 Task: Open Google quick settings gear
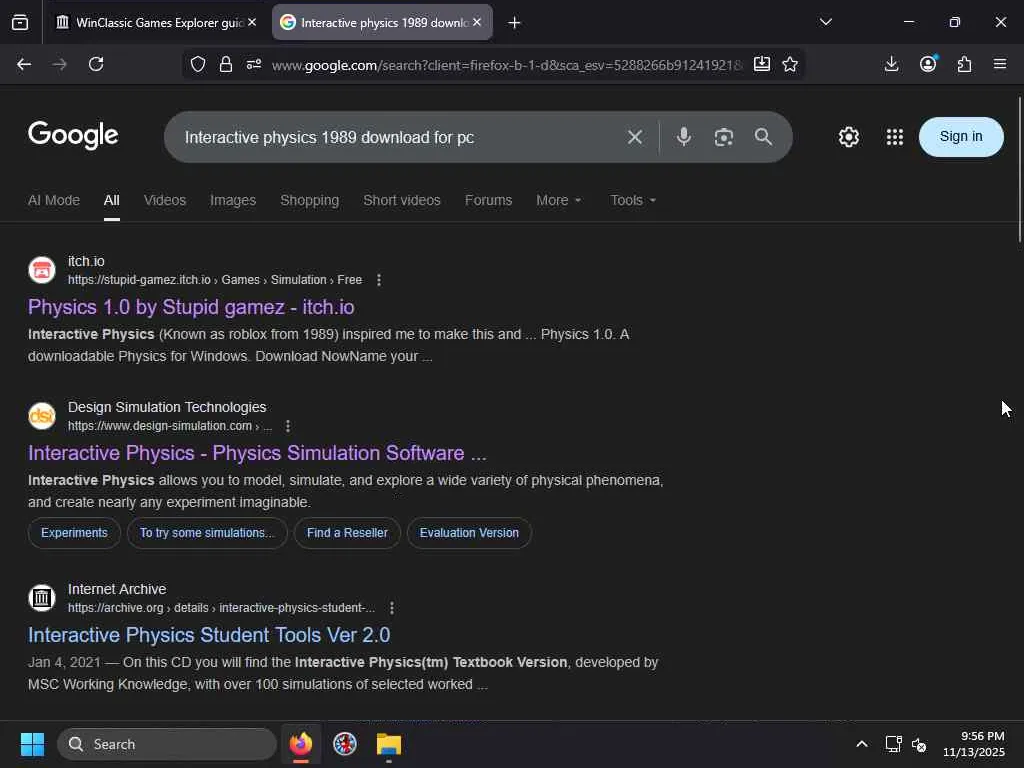(848, 137)
